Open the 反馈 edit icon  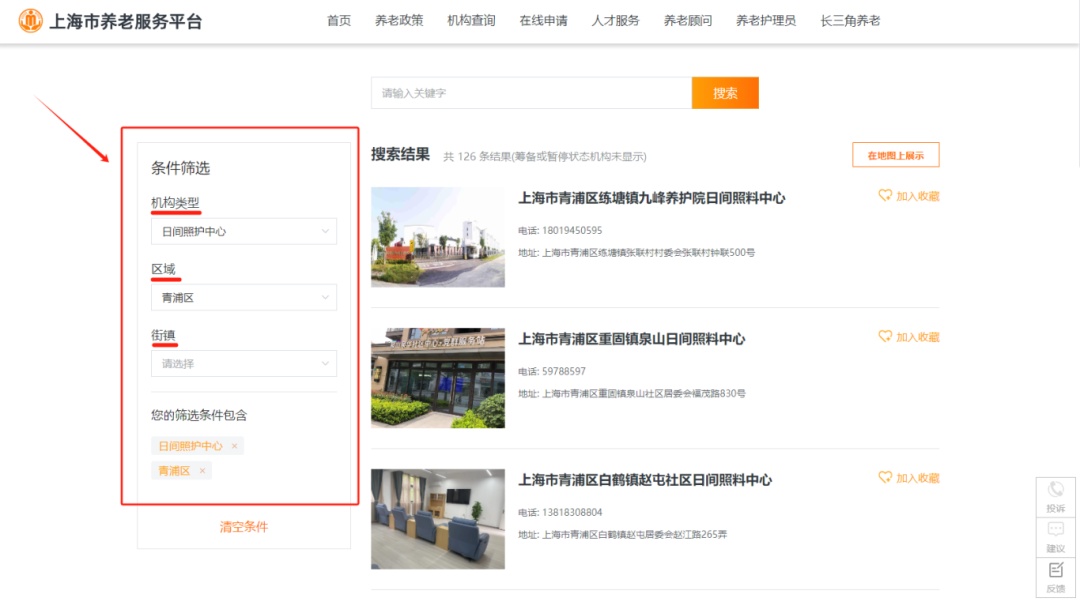pos(1056,571)
